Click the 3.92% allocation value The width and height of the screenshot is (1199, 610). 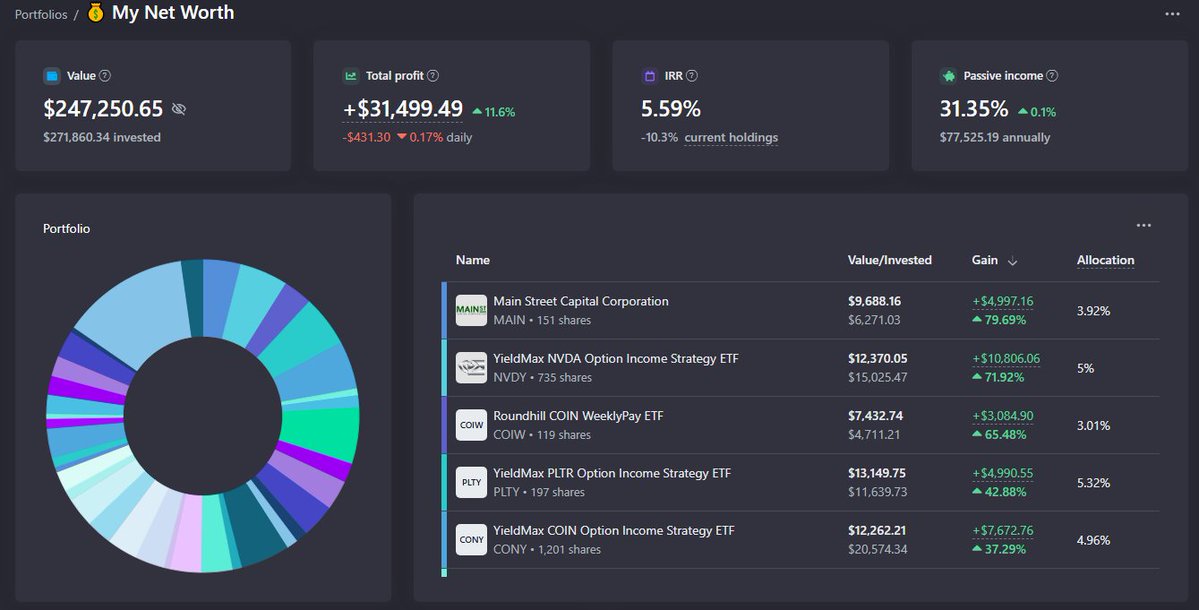pos(1093,311)
